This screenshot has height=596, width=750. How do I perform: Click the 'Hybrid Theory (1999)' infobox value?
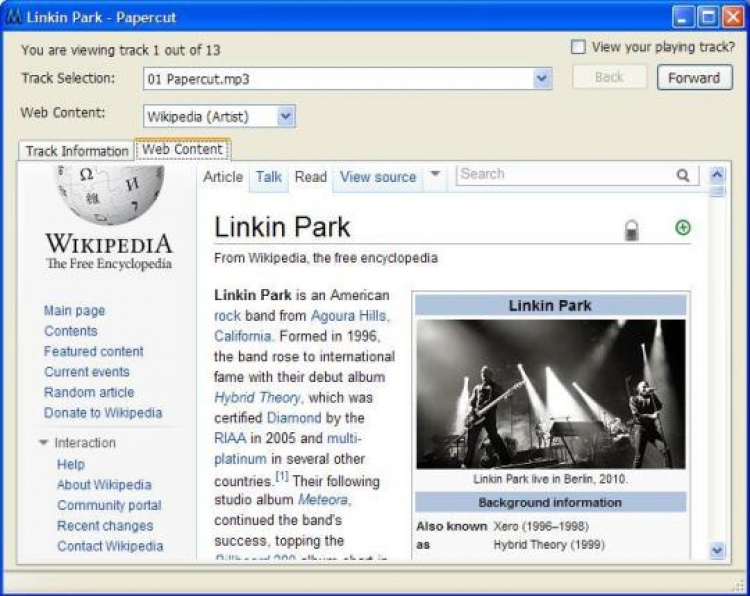click(549, 545)
